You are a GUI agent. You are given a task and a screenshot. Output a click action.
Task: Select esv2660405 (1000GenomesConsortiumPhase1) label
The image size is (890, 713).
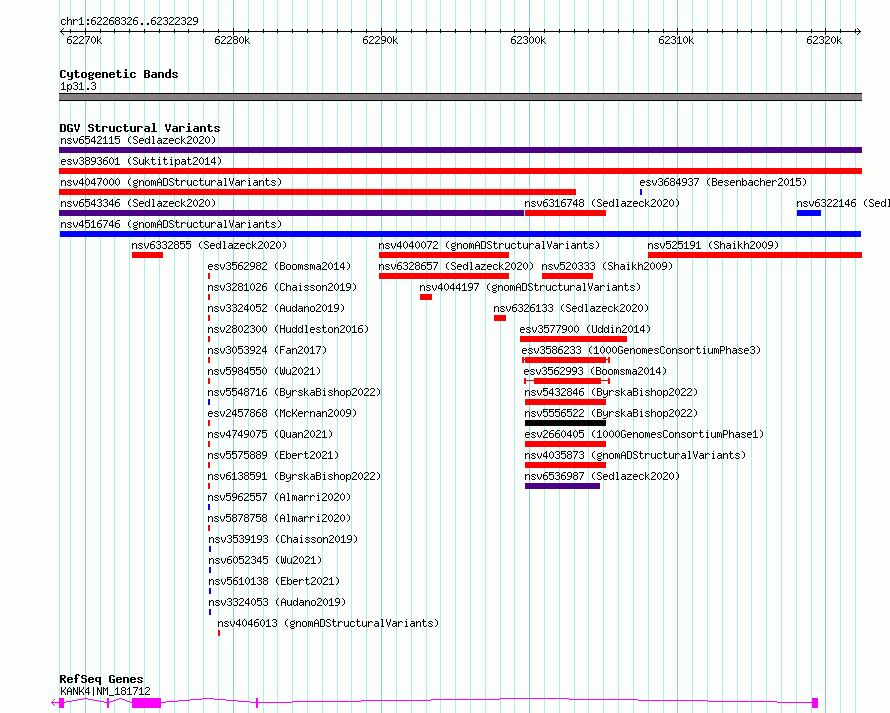pyautogui.click(x=644, y=434)
